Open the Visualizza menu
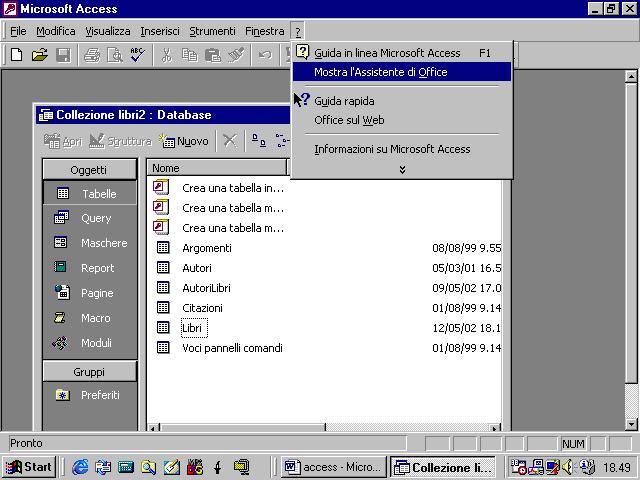Screen dimensions: 640x480 tap(108, 31)
